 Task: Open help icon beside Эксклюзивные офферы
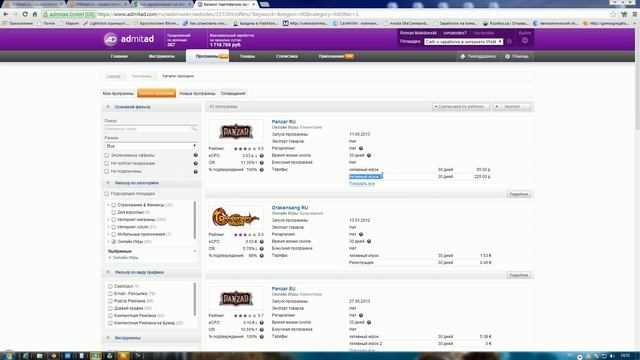tap(196, 156)
